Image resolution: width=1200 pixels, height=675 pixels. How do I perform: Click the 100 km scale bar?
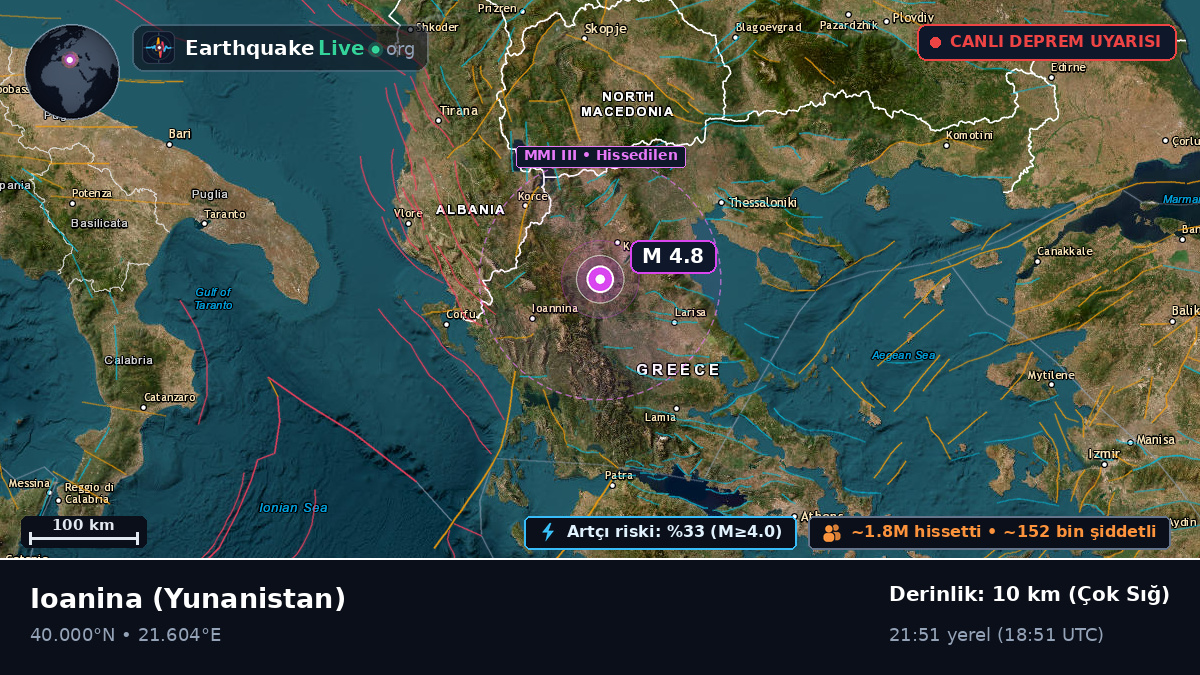click(84, 531)
